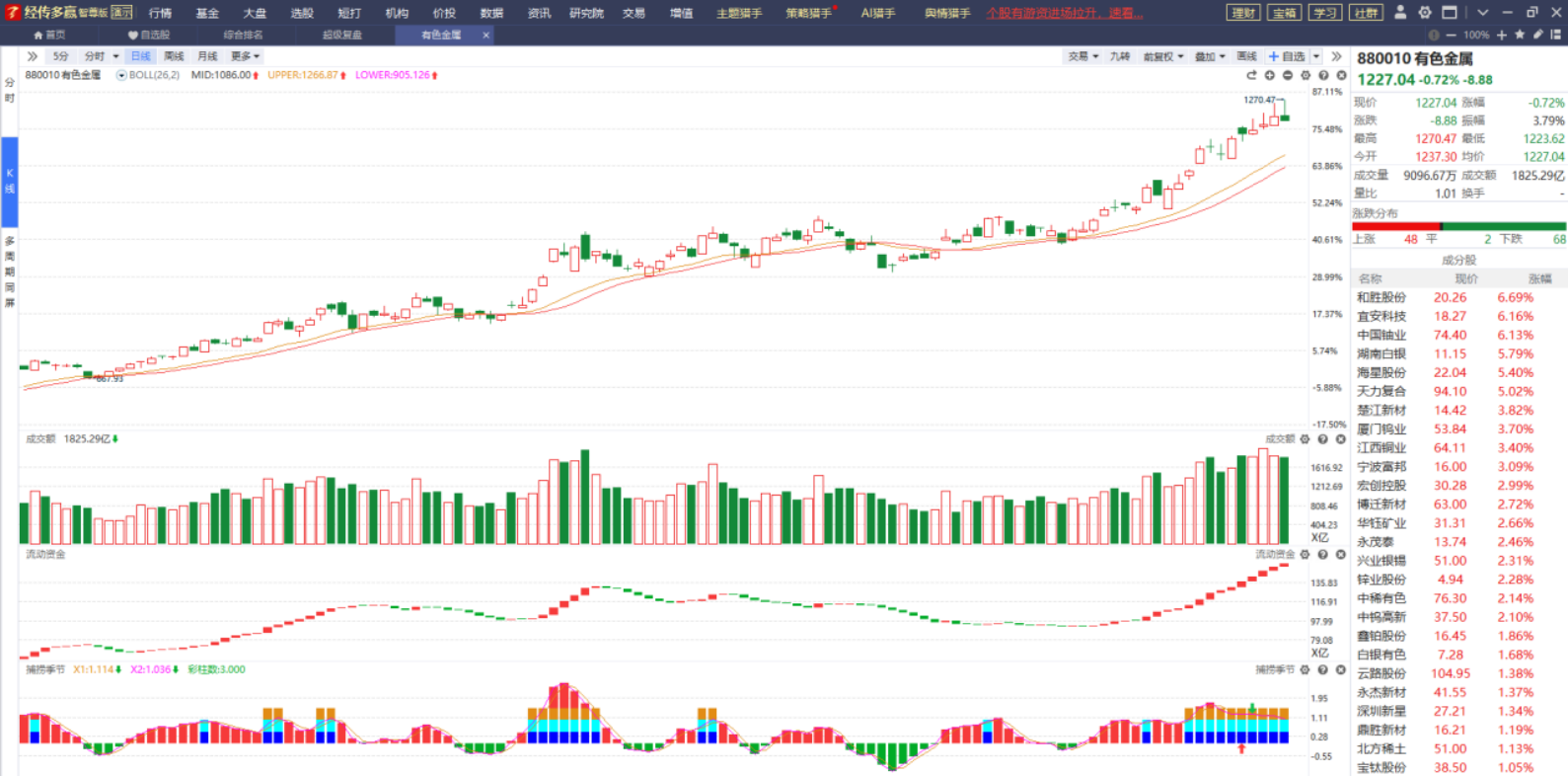Click the chart restore arrow icon
Viewport: 1568px width, 776px height.
click(x=1251, y=75)
